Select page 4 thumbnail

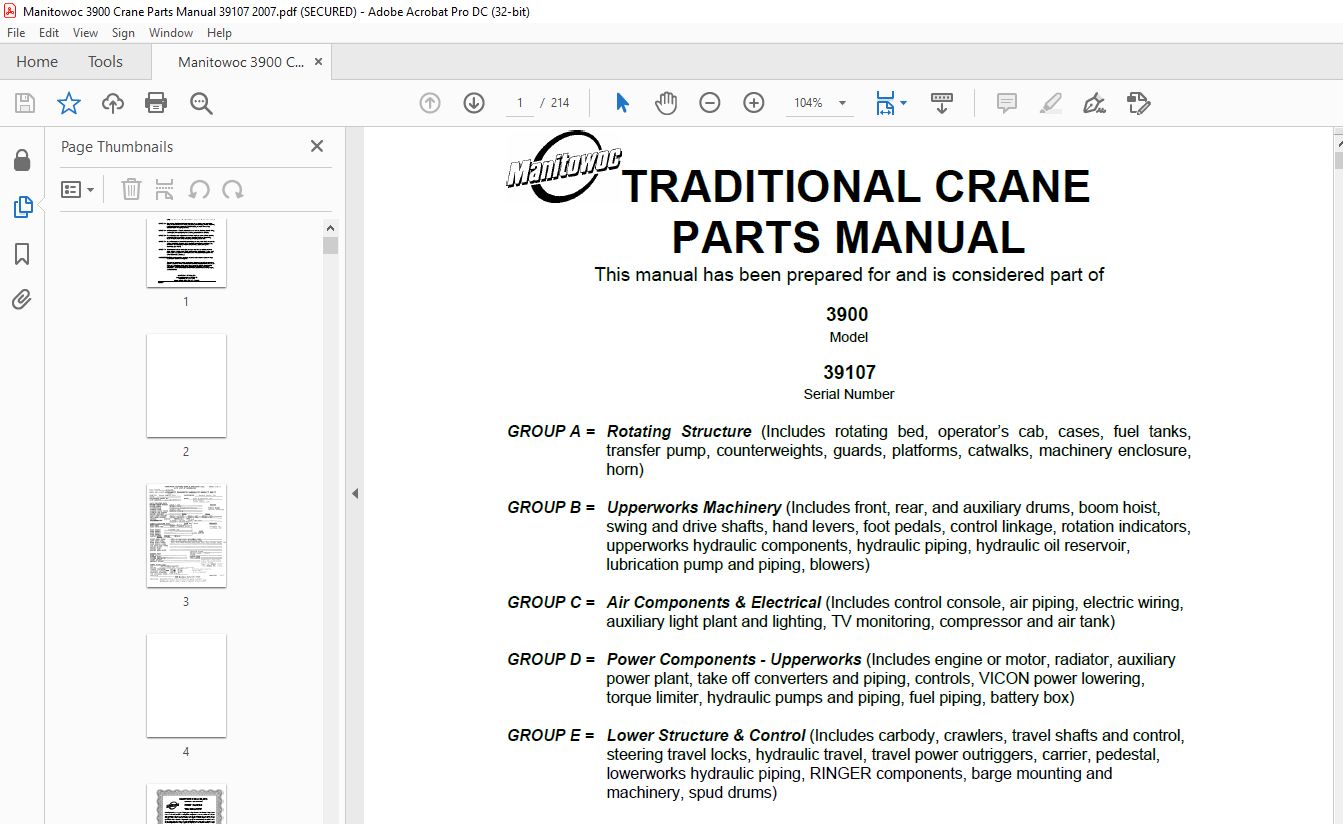coord(186,685)
